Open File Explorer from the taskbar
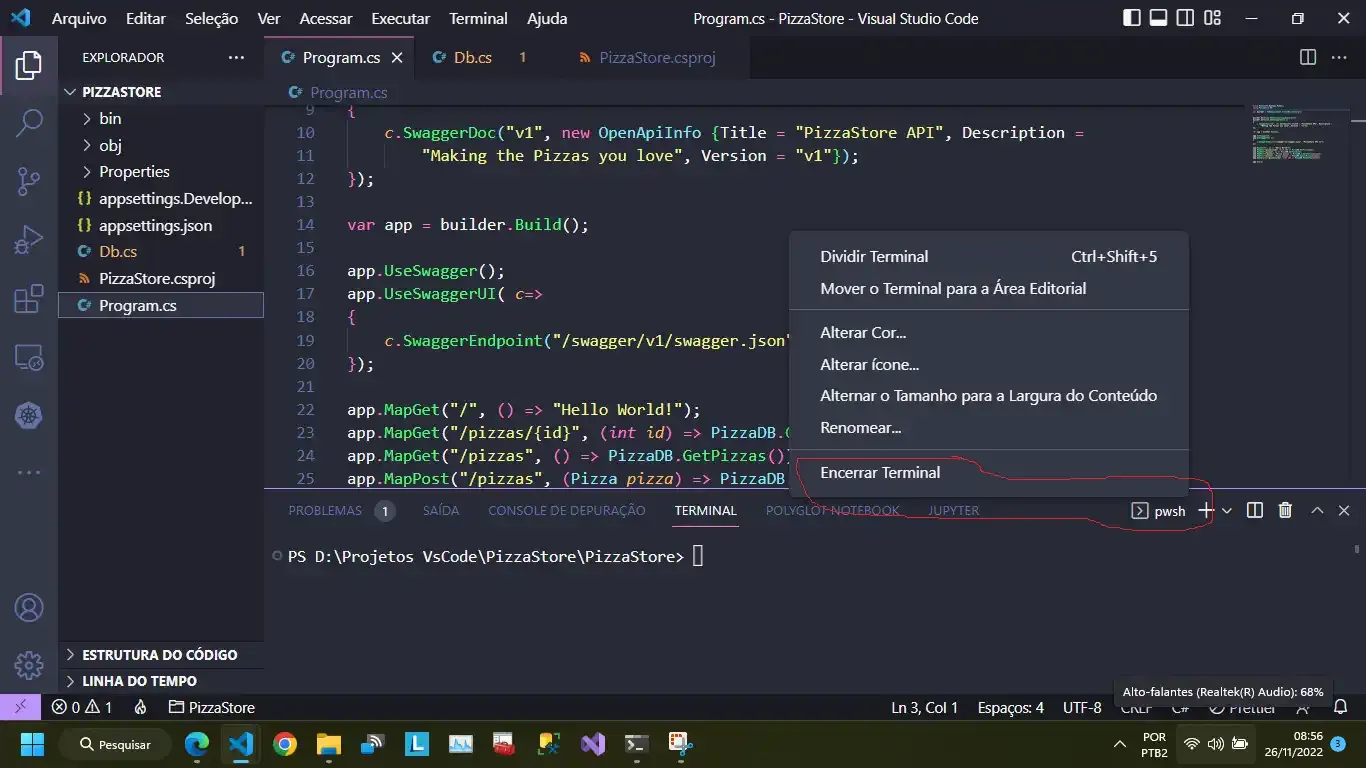 point(329,744)
